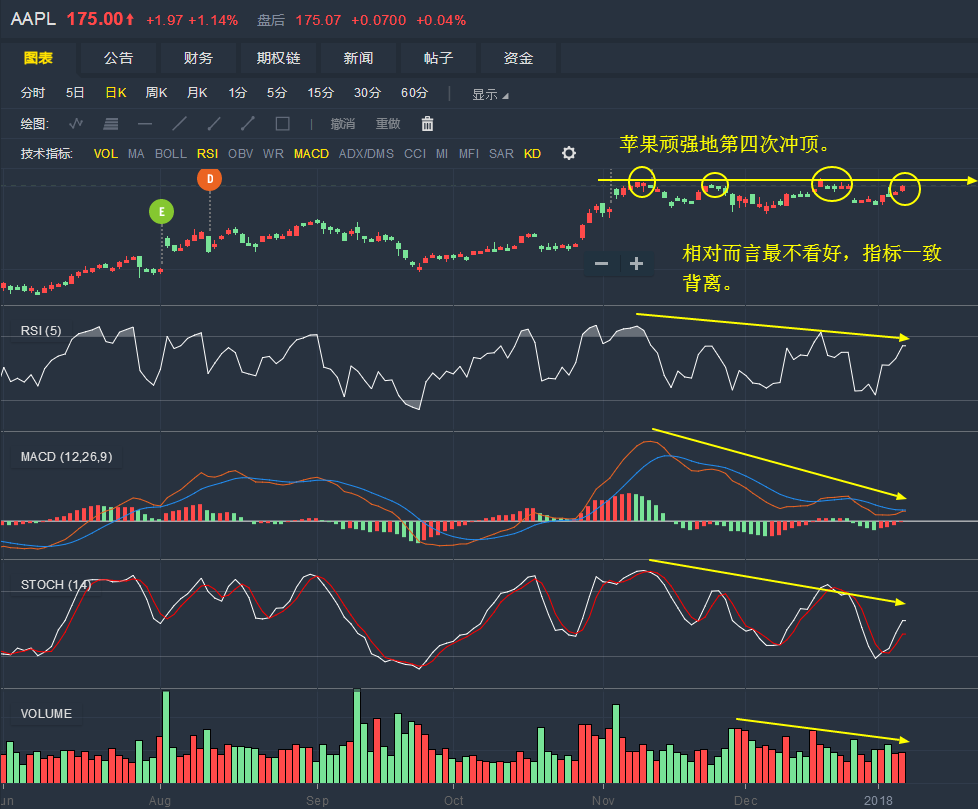Toggle the WR indicator
The width and height of the screenshot is (978, 809).
click(273, 153)
